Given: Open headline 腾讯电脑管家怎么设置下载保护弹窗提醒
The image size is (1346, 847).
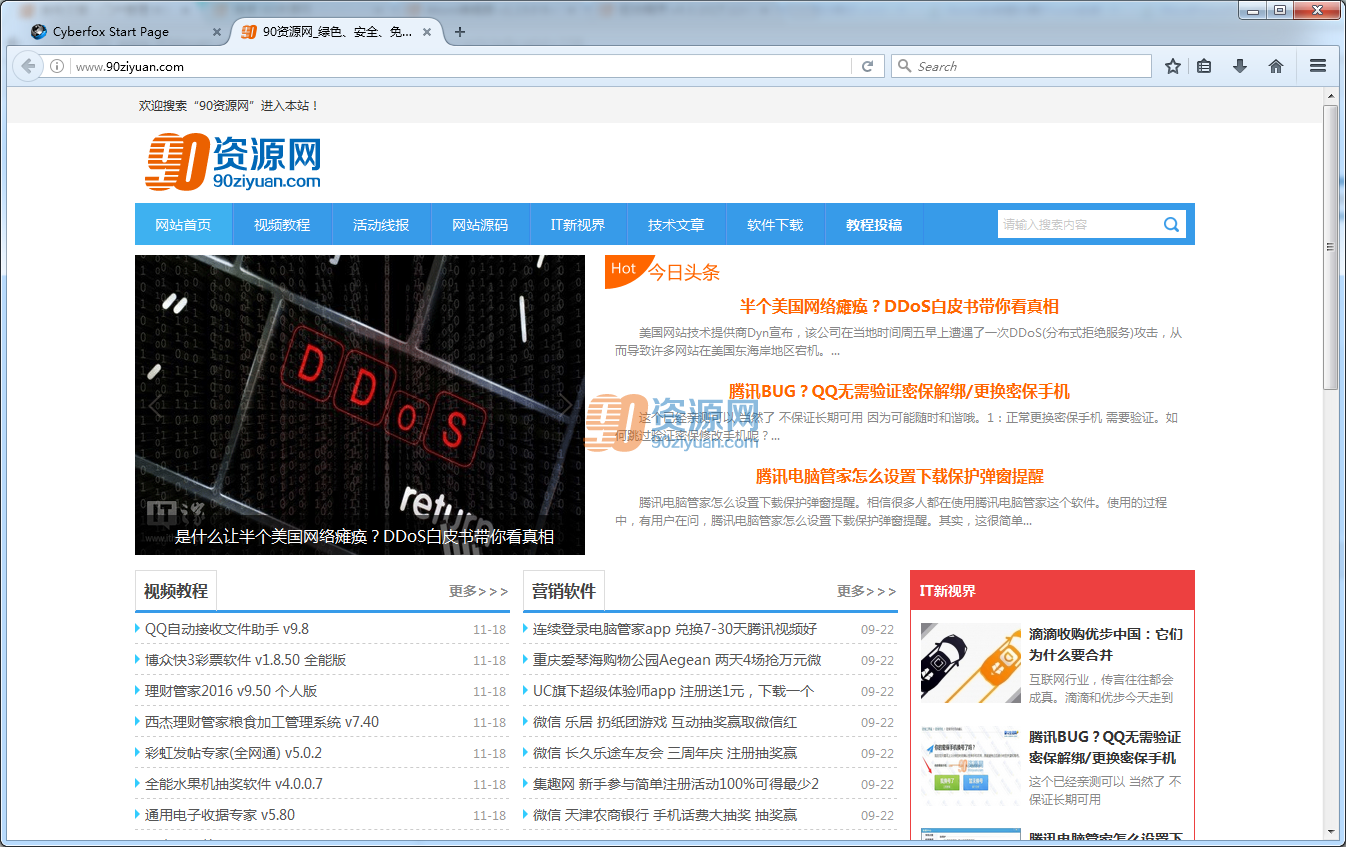Looking at the screenshot, I should (899, 476).
